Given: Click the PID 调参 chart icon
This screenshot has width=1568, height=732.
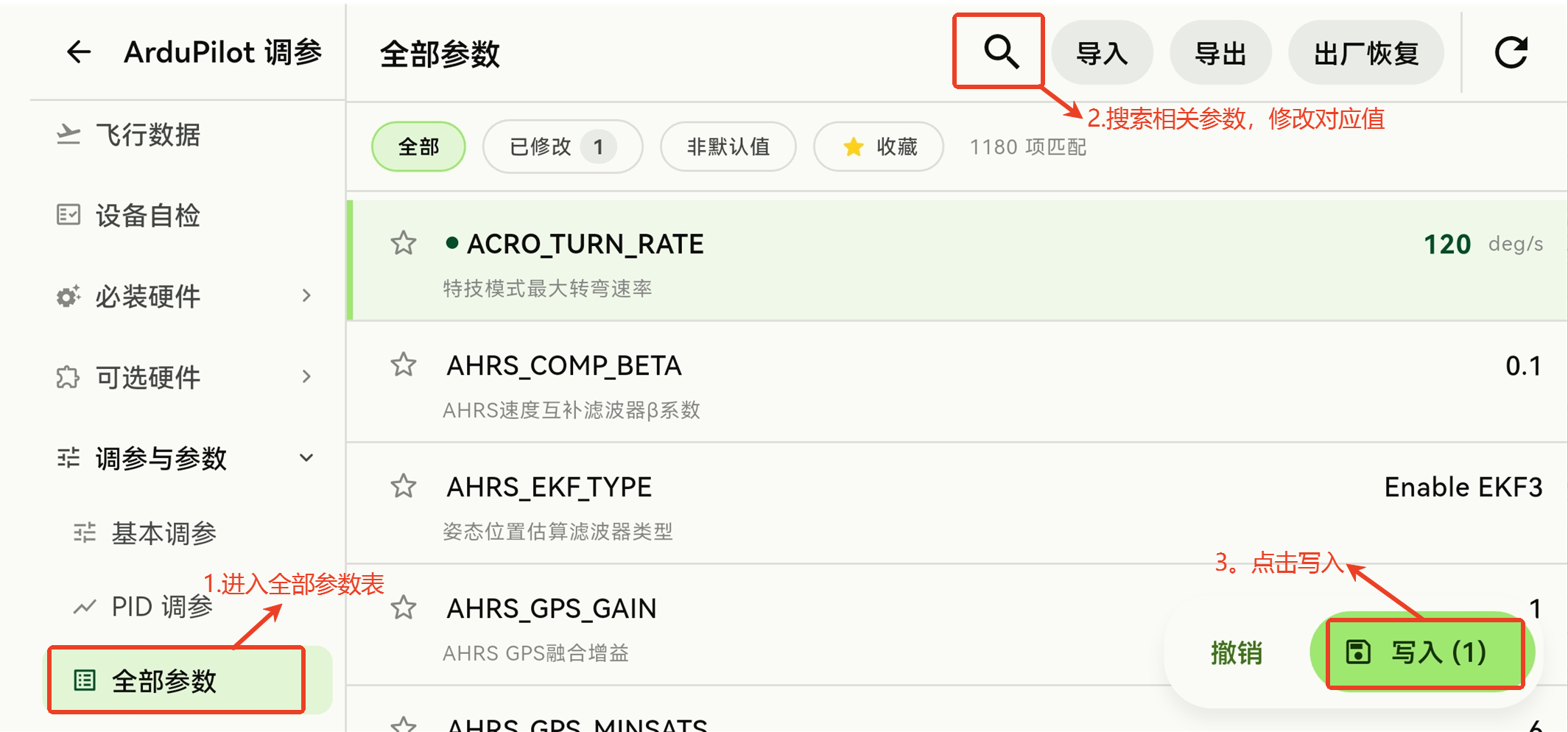Looking at the screenshot, I should point(85,607).
